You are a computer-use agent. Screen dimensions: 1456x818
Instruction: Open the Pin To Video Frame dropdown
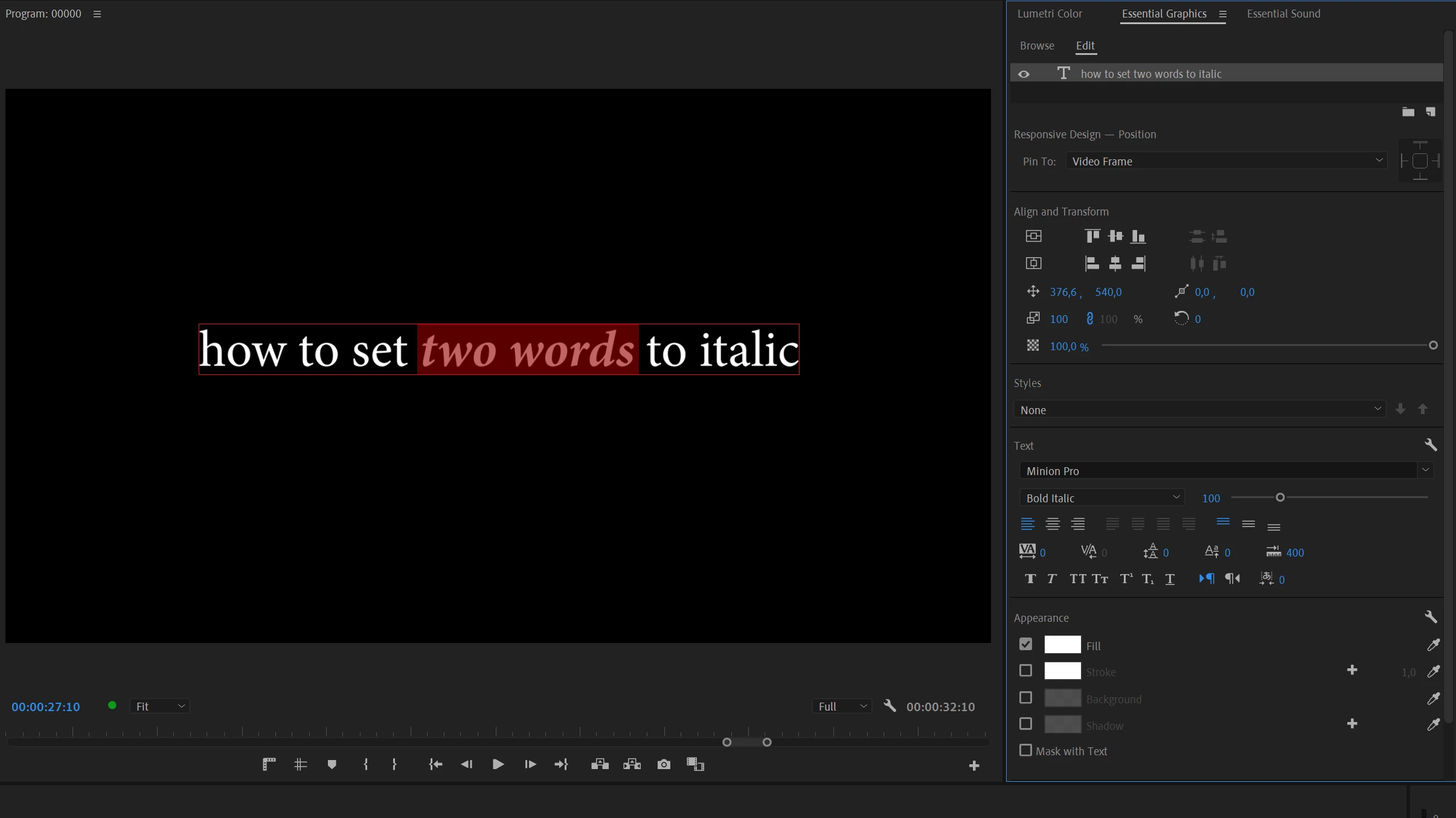click(x=1226, y=161)
